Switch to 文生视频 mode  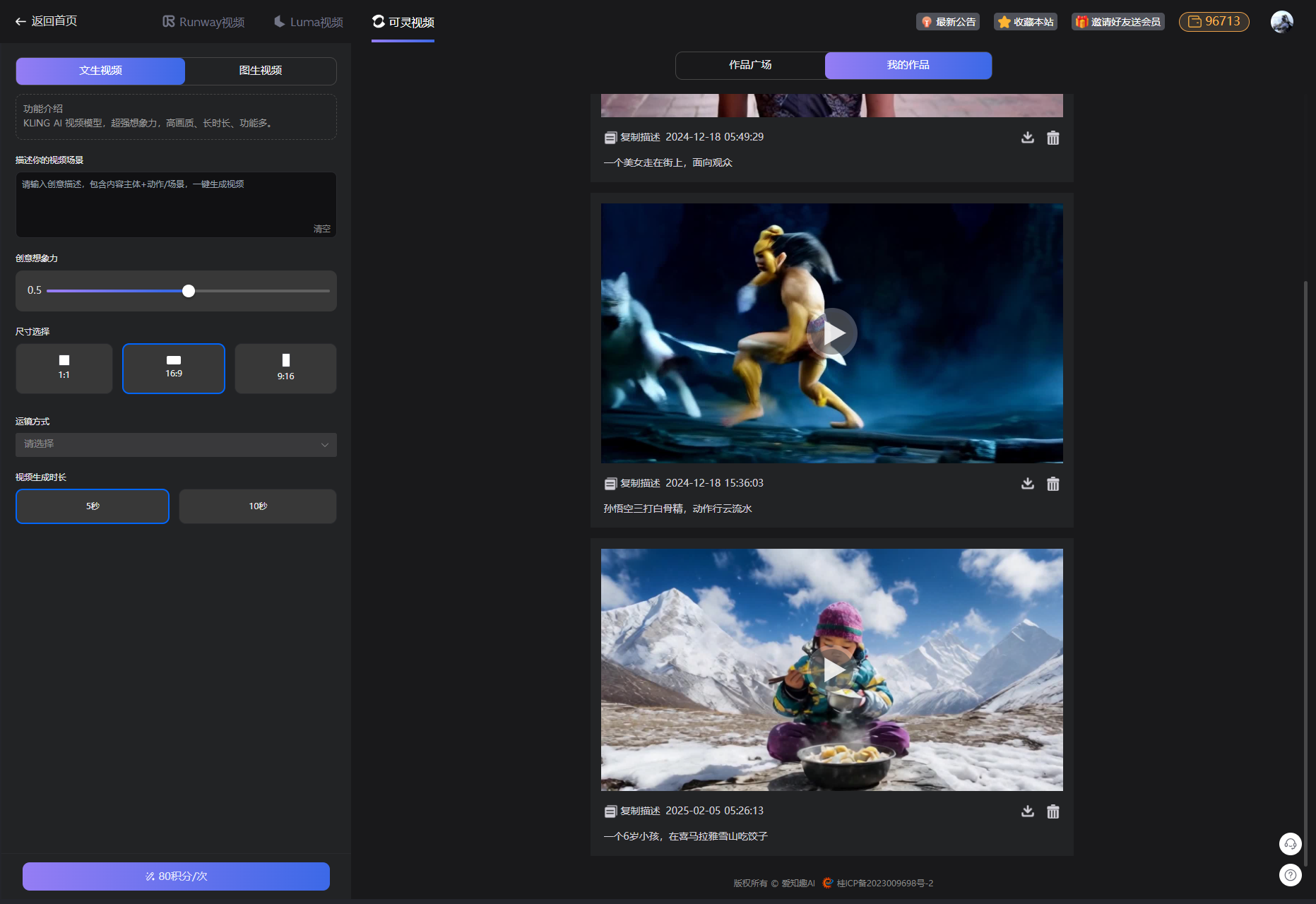[x=100, y=71]
